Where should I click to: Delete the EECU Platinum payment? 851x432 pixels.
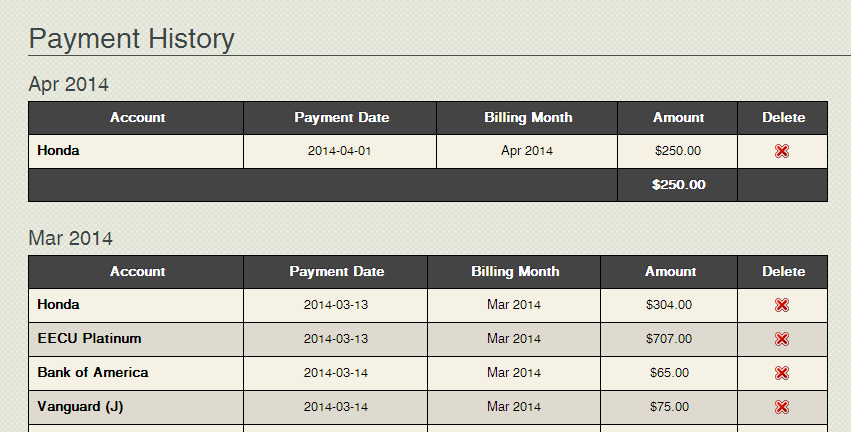point(782,339)
